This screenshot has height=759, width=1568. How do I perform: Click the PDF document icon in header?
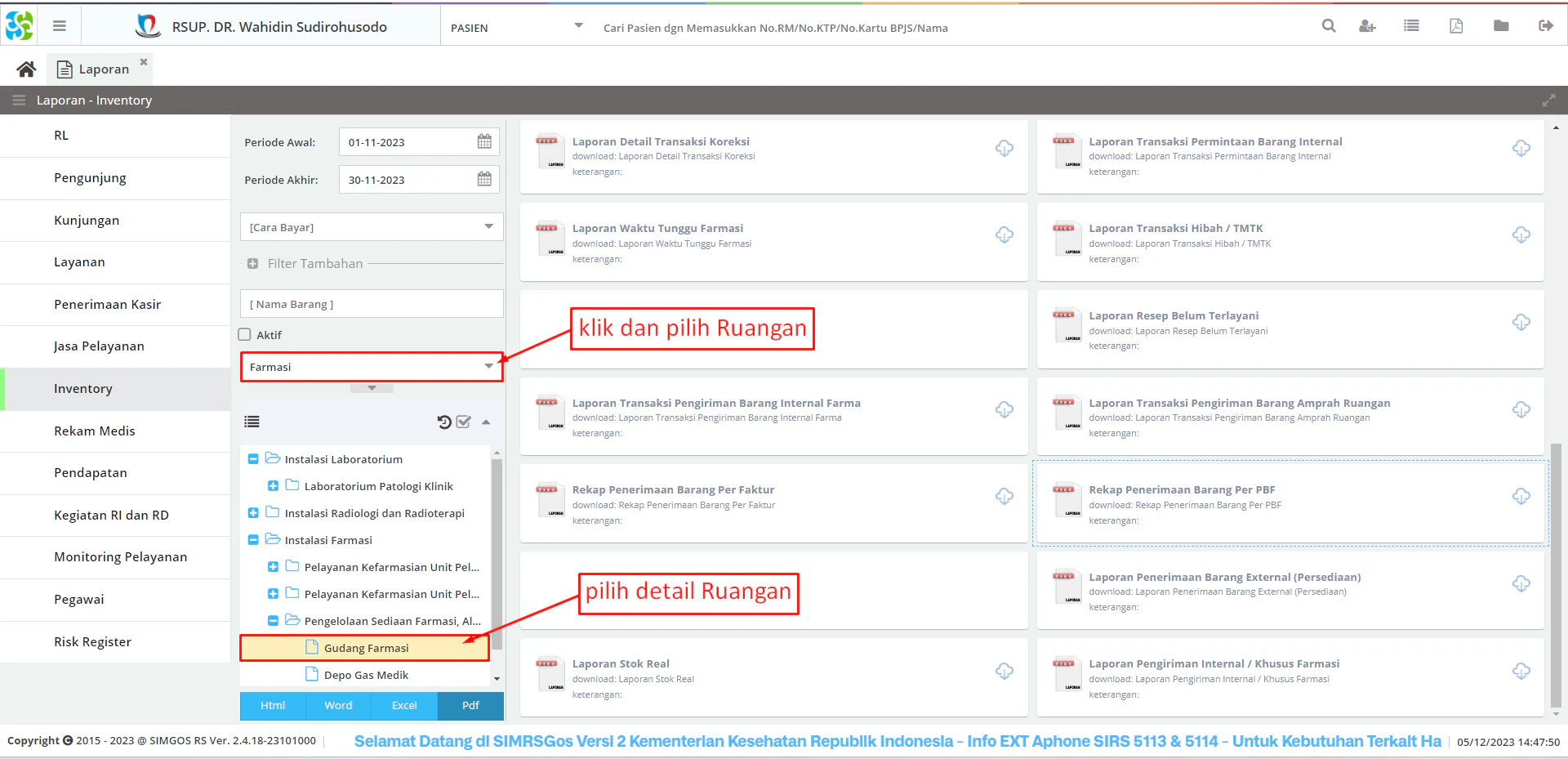pos(1456,26)
